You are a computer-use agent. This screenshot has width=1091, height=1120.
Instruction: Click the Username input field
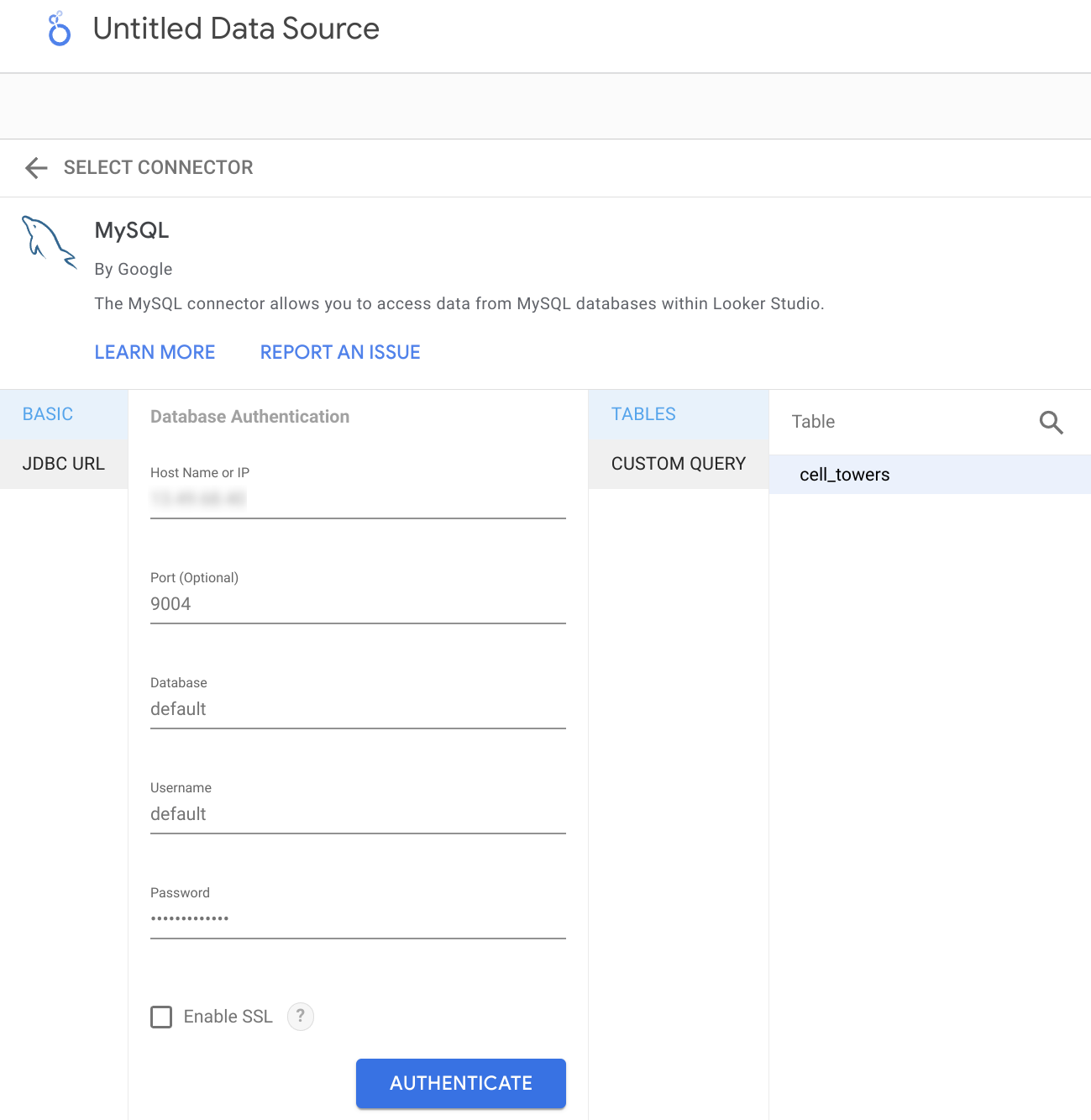pyautogui.click(x=357, y=814)
